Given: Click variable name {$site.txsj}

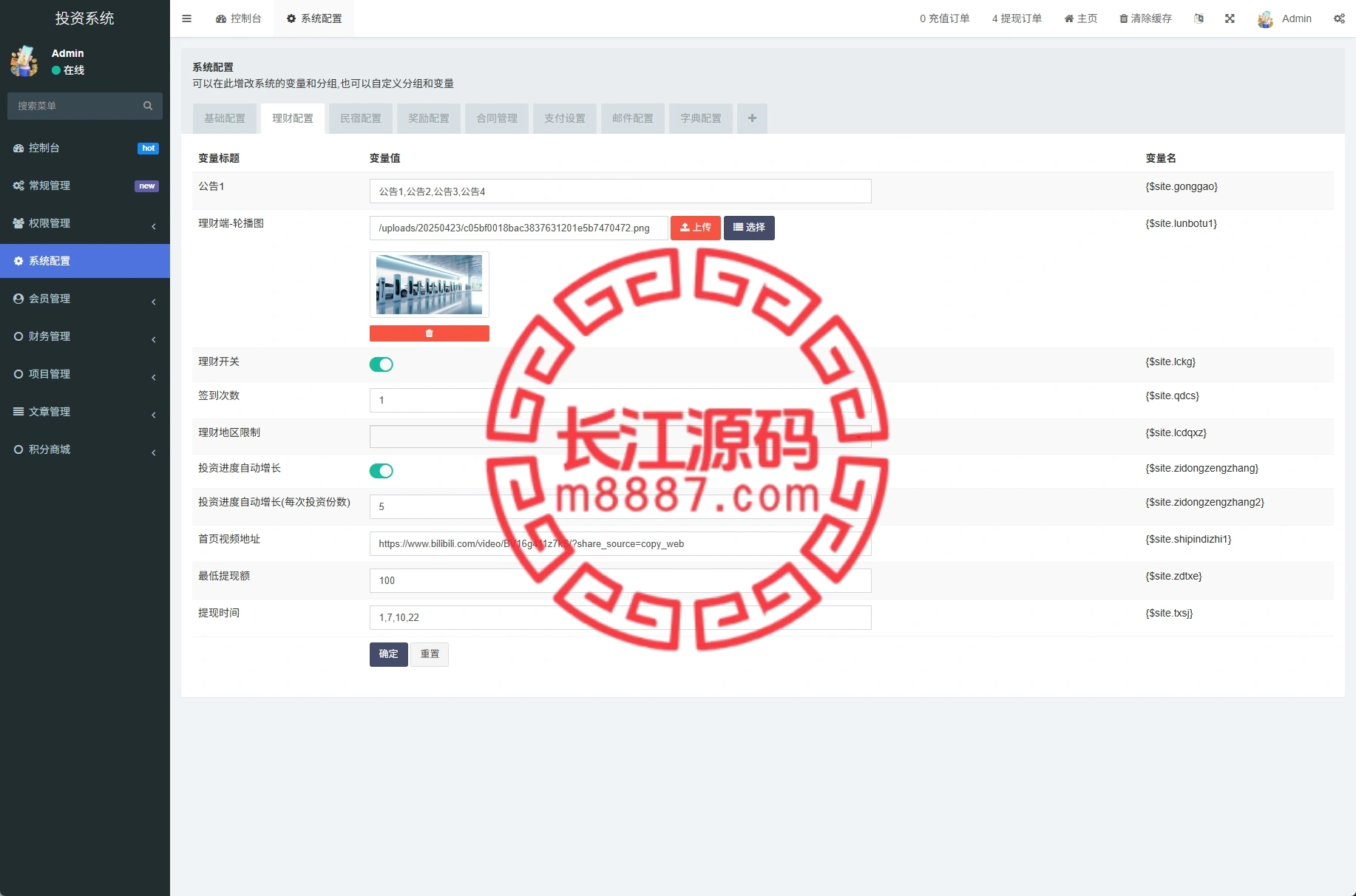Looking at the screenshot, I should 1169,613.
